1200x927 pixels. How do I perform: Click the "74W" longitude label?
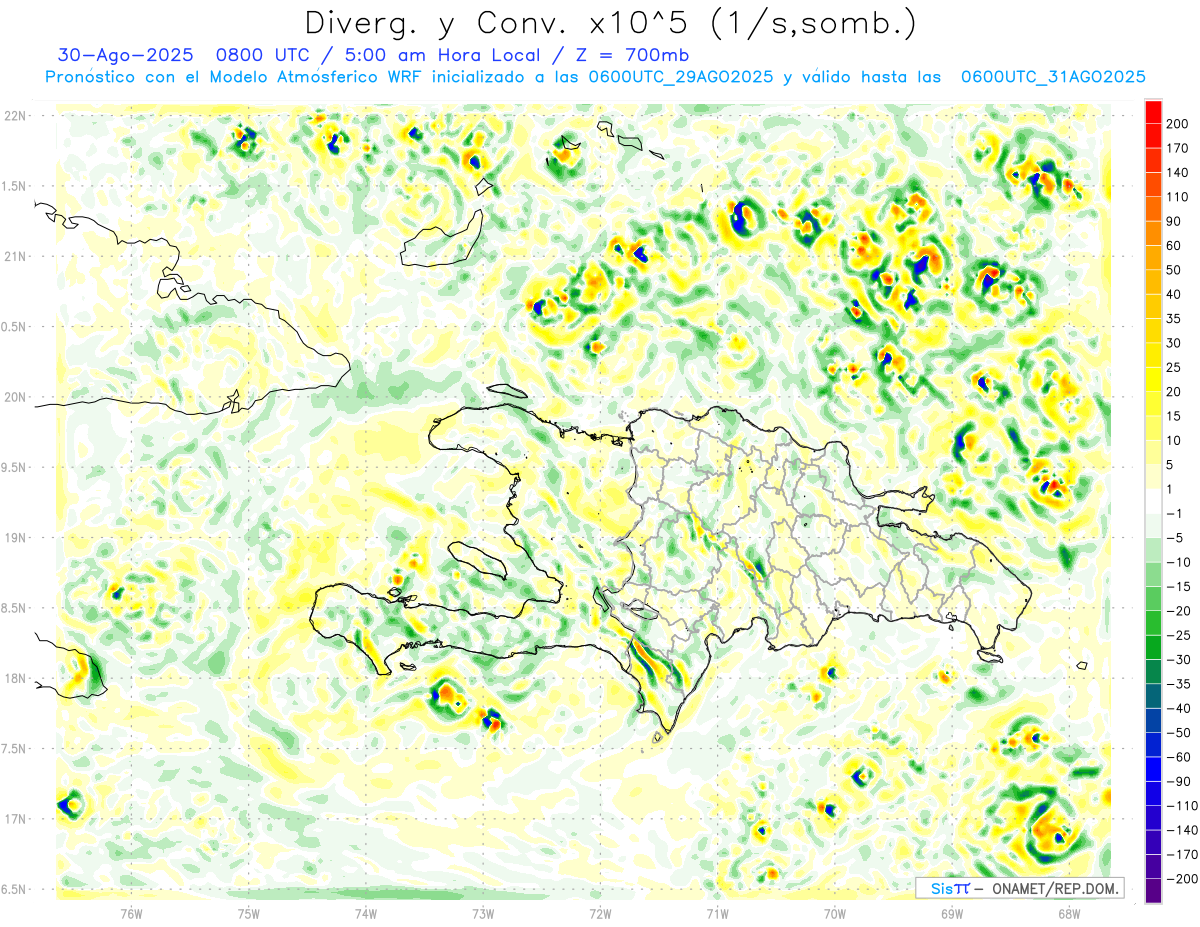point(366,913)
